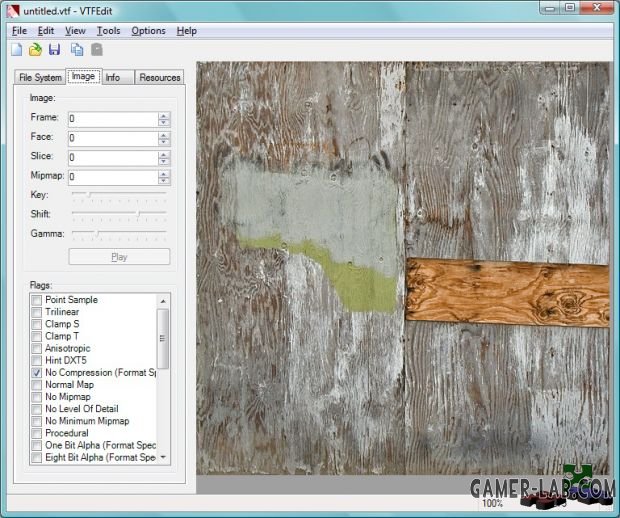Click the Gamma slider track
Image resolution: width=620 pixels, height=518 pixels.
119,233
